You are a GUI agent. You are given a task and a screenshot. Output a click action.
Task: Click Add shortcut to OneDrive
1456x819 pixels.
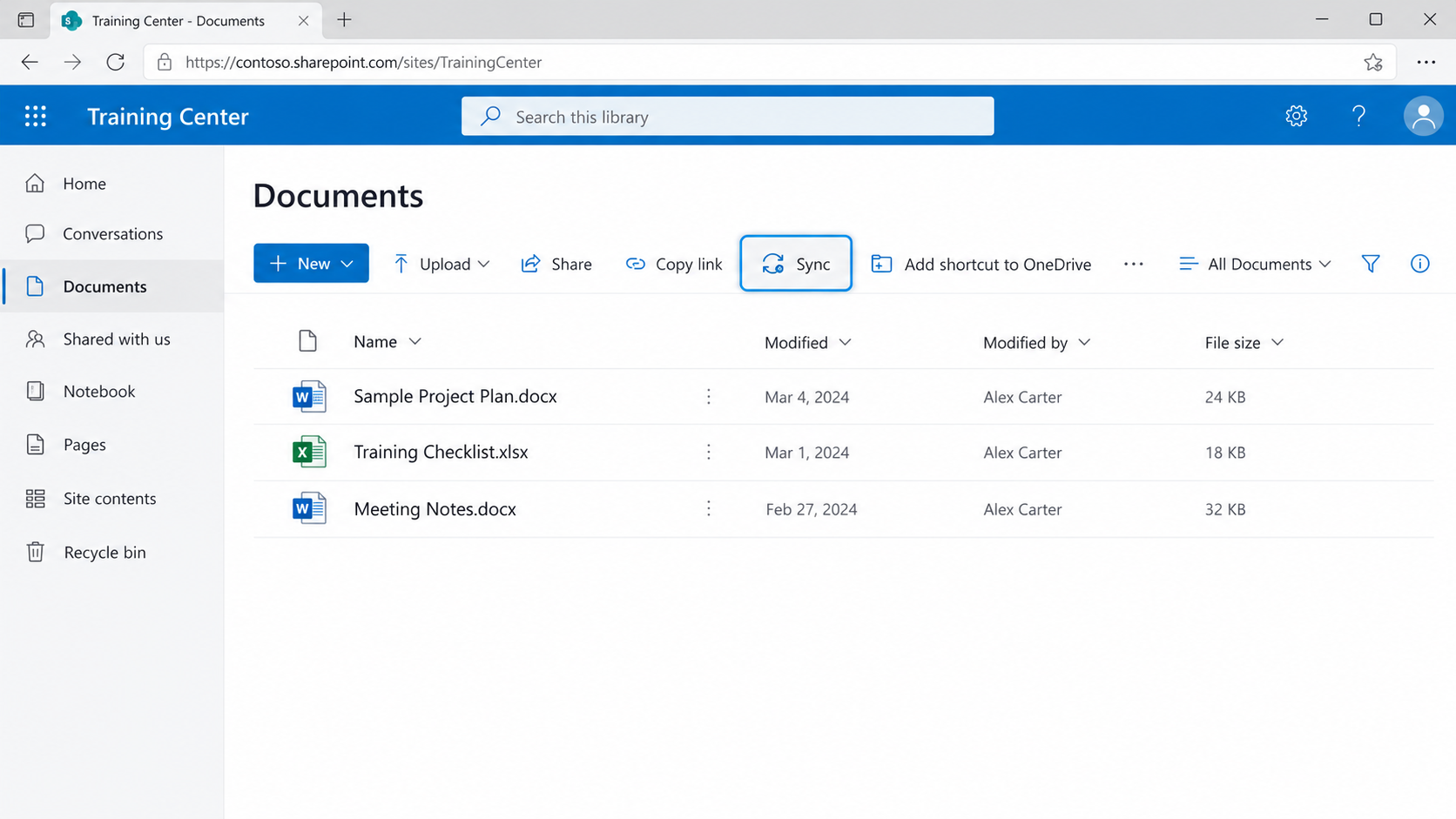(981, 264)
